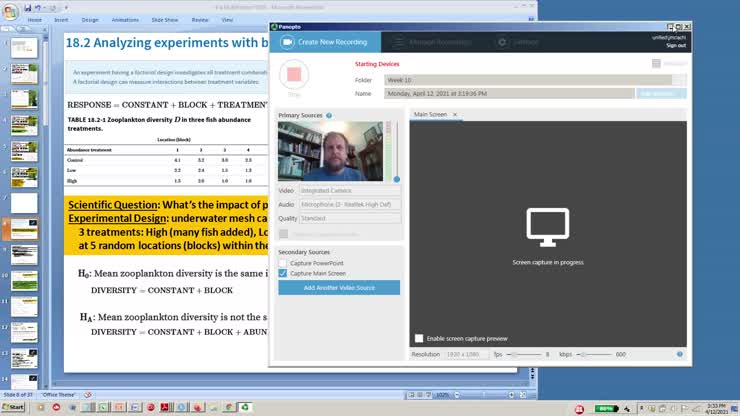This screenshot has height=416, width=740.
Task: Click Sign out in Panopto
Action: 676,45
